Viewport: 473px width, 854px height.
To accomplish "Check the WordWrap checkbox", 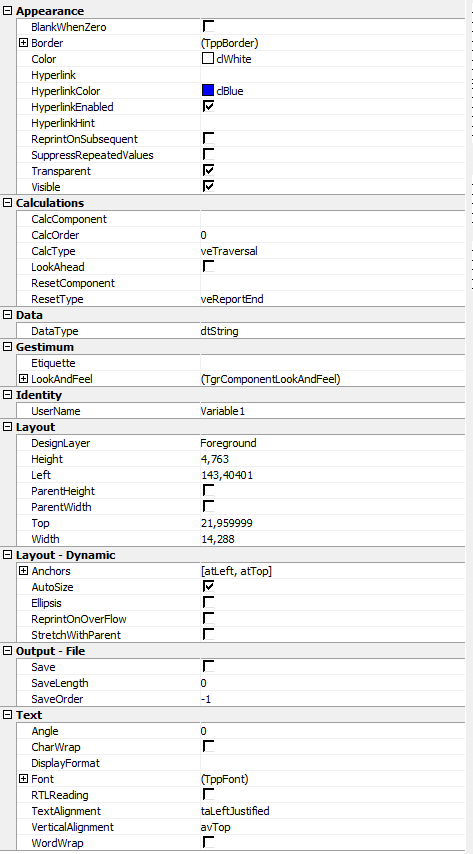I will click(x=208, y=842).
